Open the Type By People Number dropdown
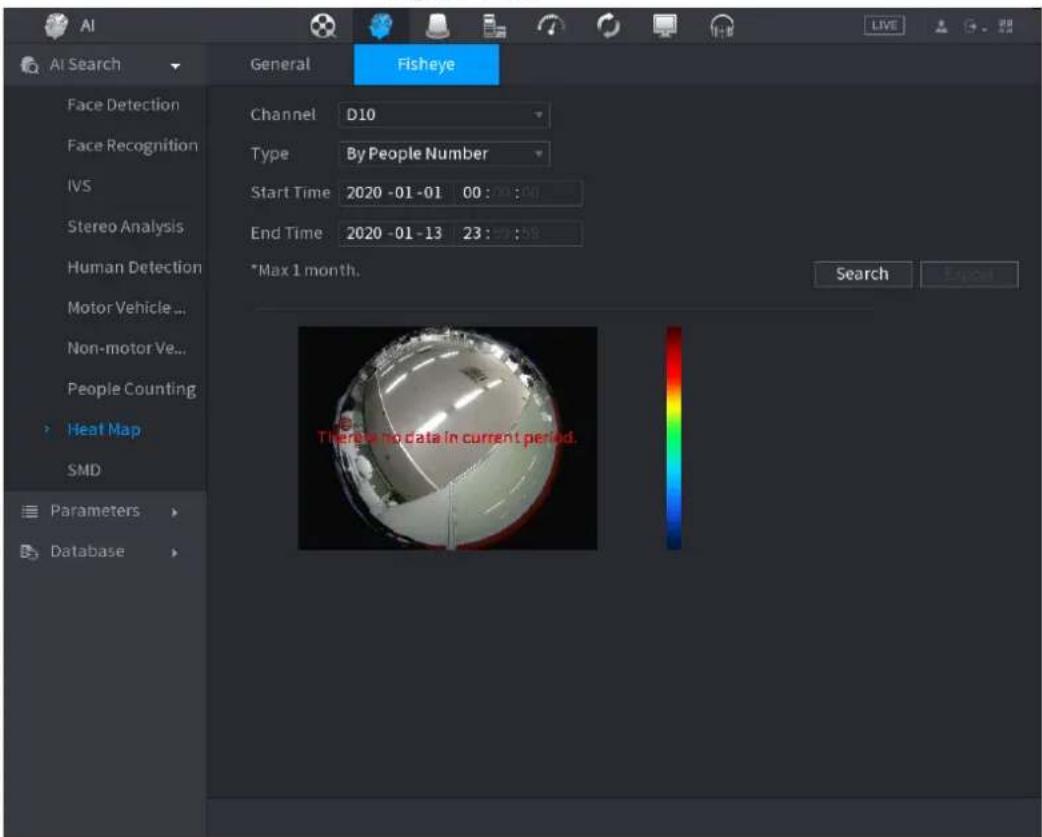Image resolution: width=1042 pixels, height=837 pixels. coord(444,154)
